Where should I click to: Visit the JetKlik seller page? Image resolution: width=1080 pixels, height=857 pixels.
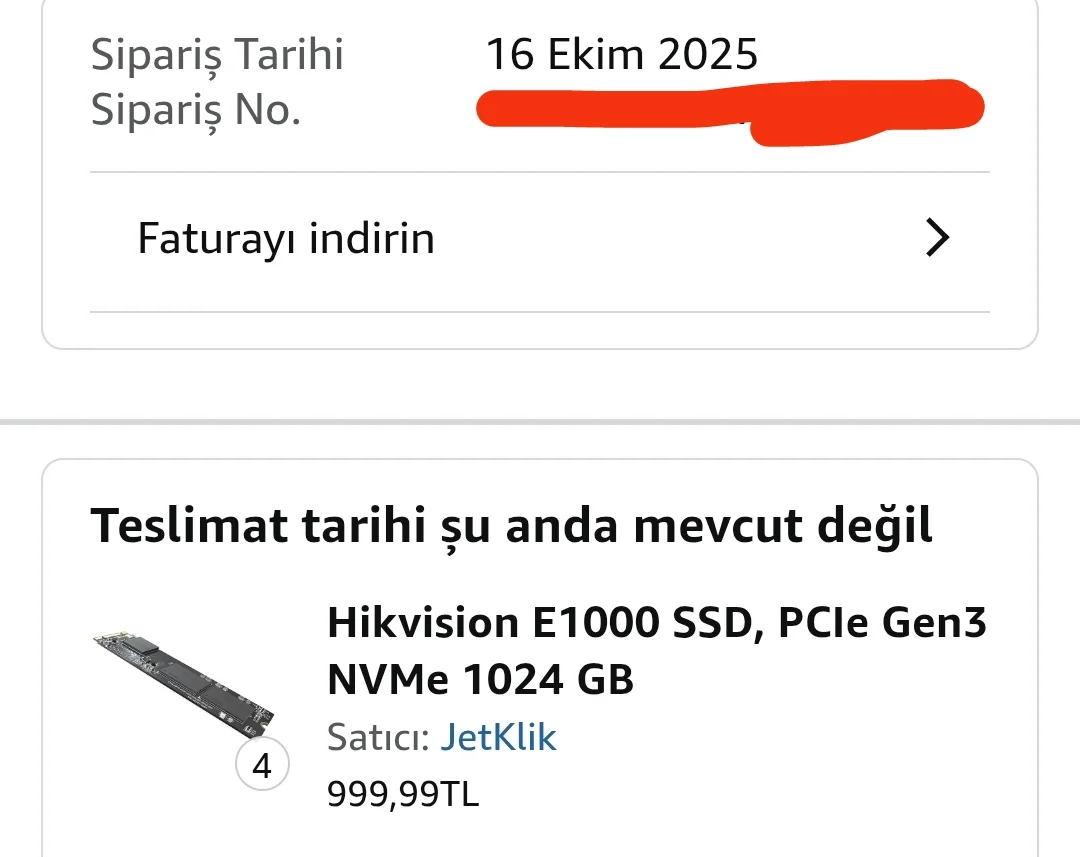[x=498, y=738]
